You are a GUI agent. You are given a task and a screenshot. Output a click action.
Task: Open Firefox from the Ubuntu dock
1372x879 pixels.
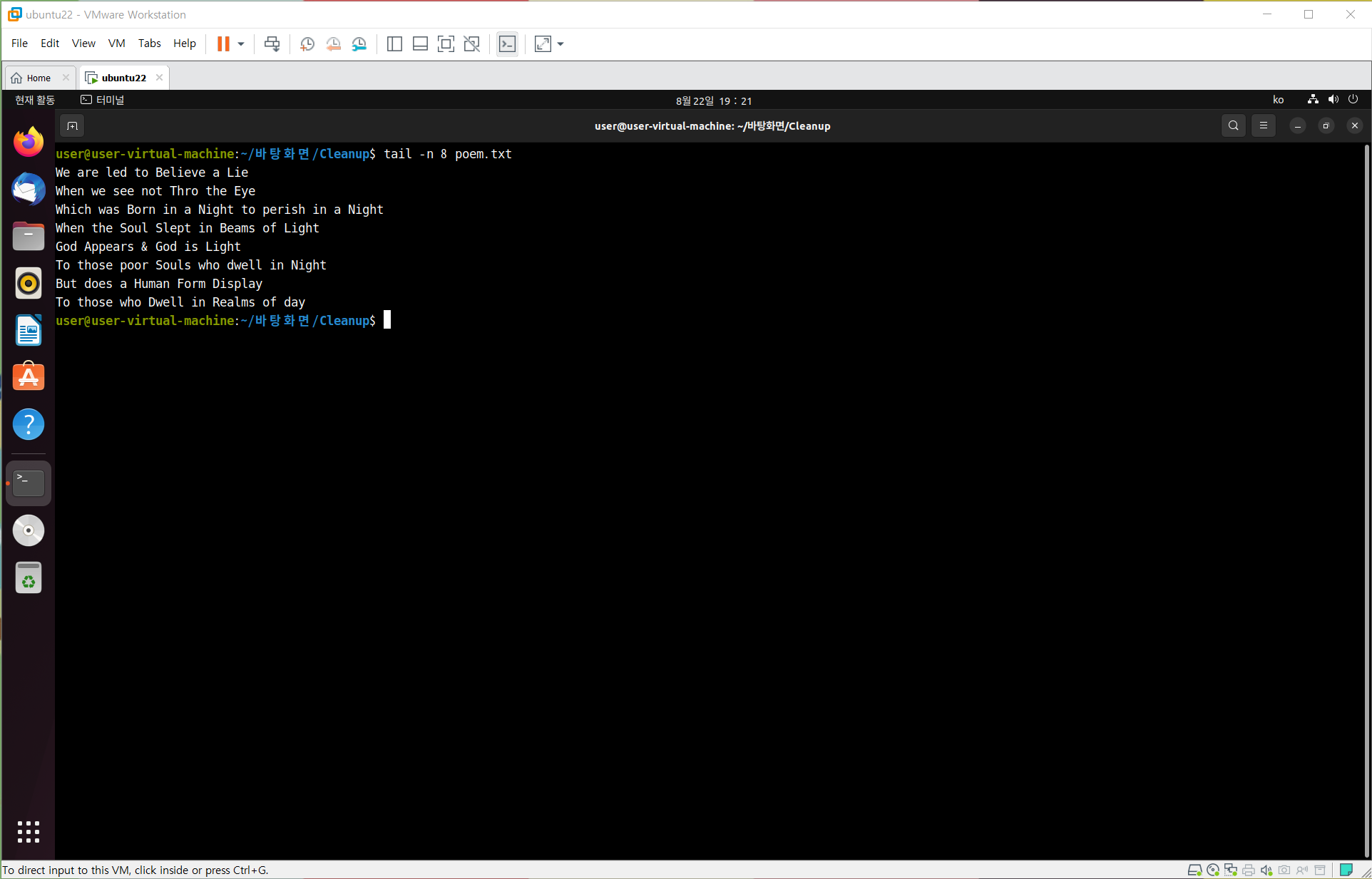29,142
